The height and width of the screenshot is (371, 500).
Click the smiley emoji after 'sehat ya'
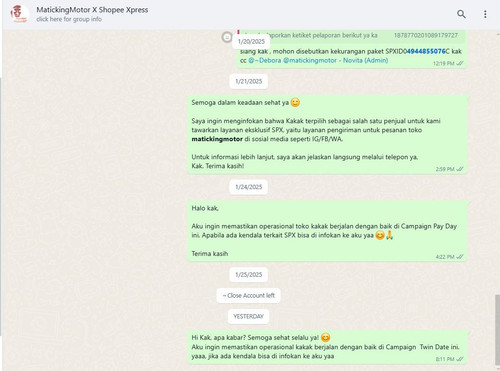click(x=295, y=102)
